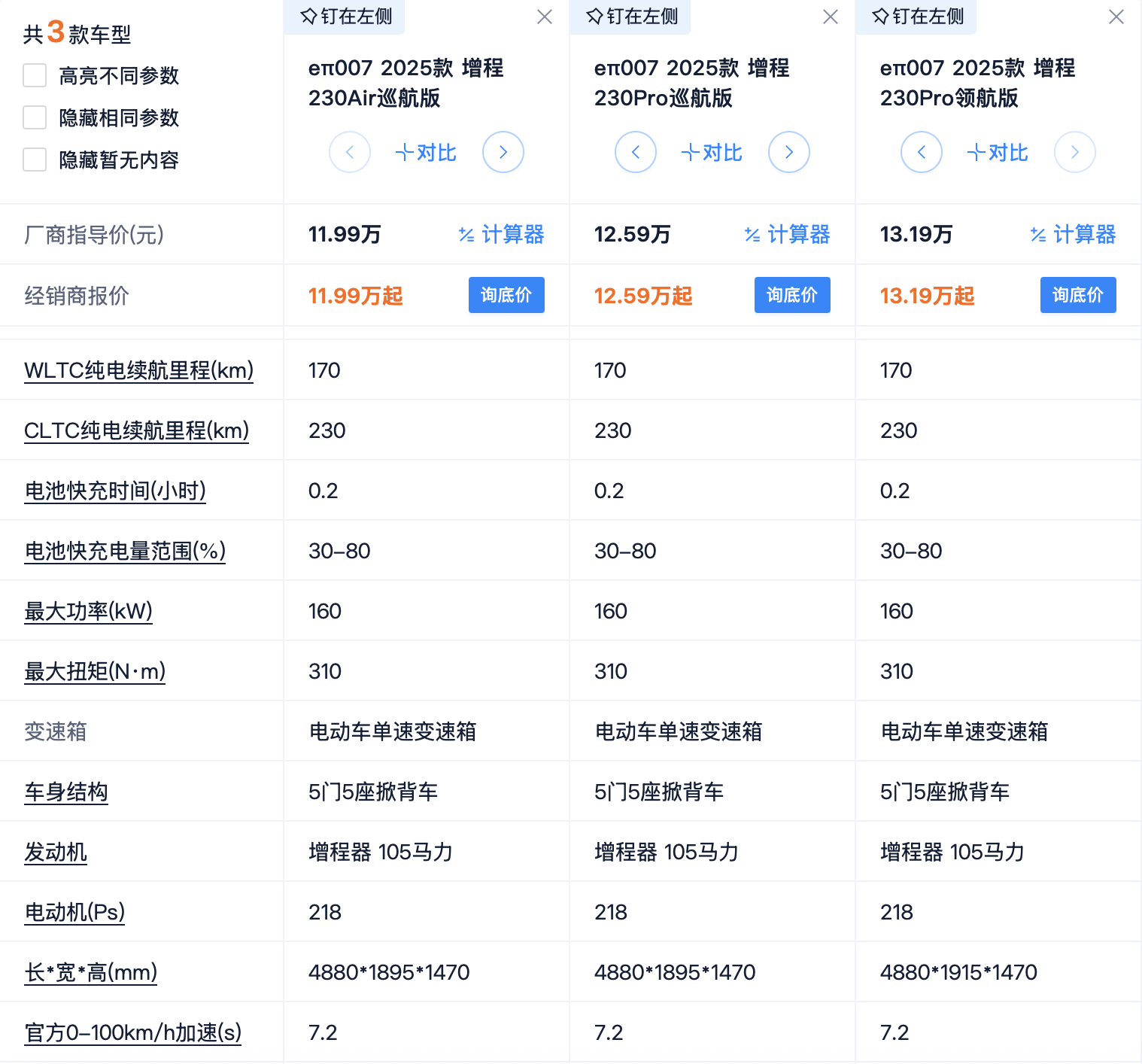The width and height of the screenshot is (1142, 1064).
Task: Click previous arrow under 230Pro巡航版
Action: click(x=636, y=152)
